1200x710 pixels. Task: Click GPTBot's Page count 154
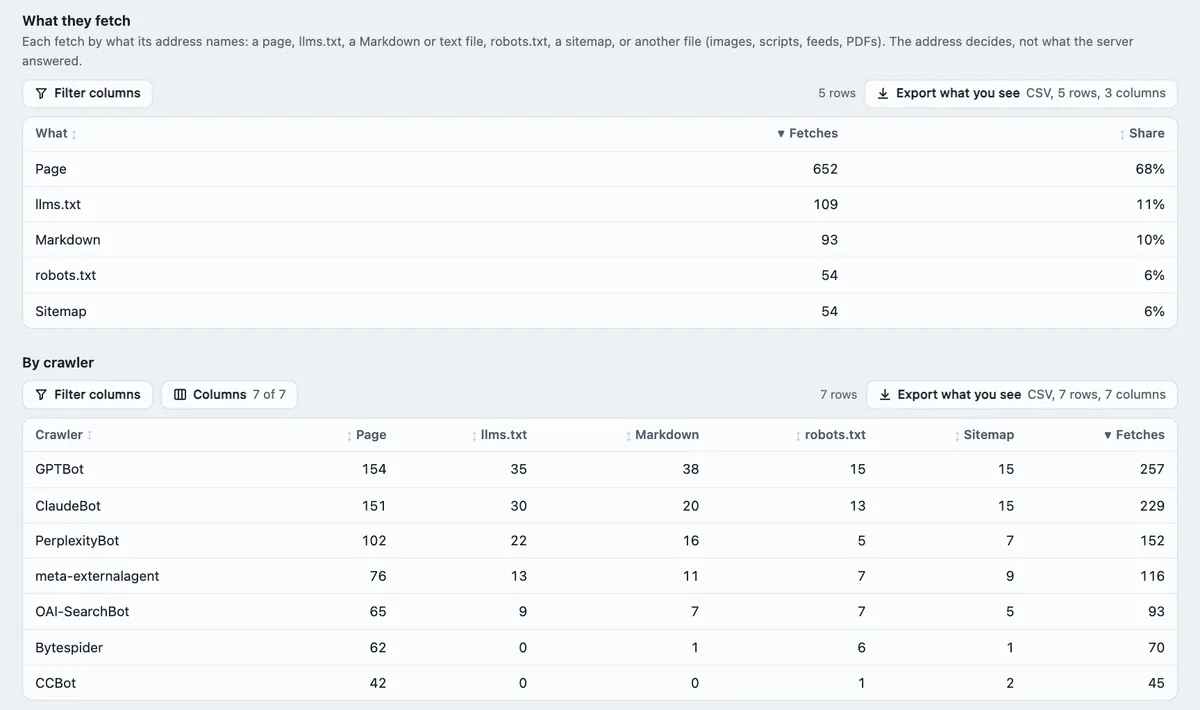[x=374, y=469]
